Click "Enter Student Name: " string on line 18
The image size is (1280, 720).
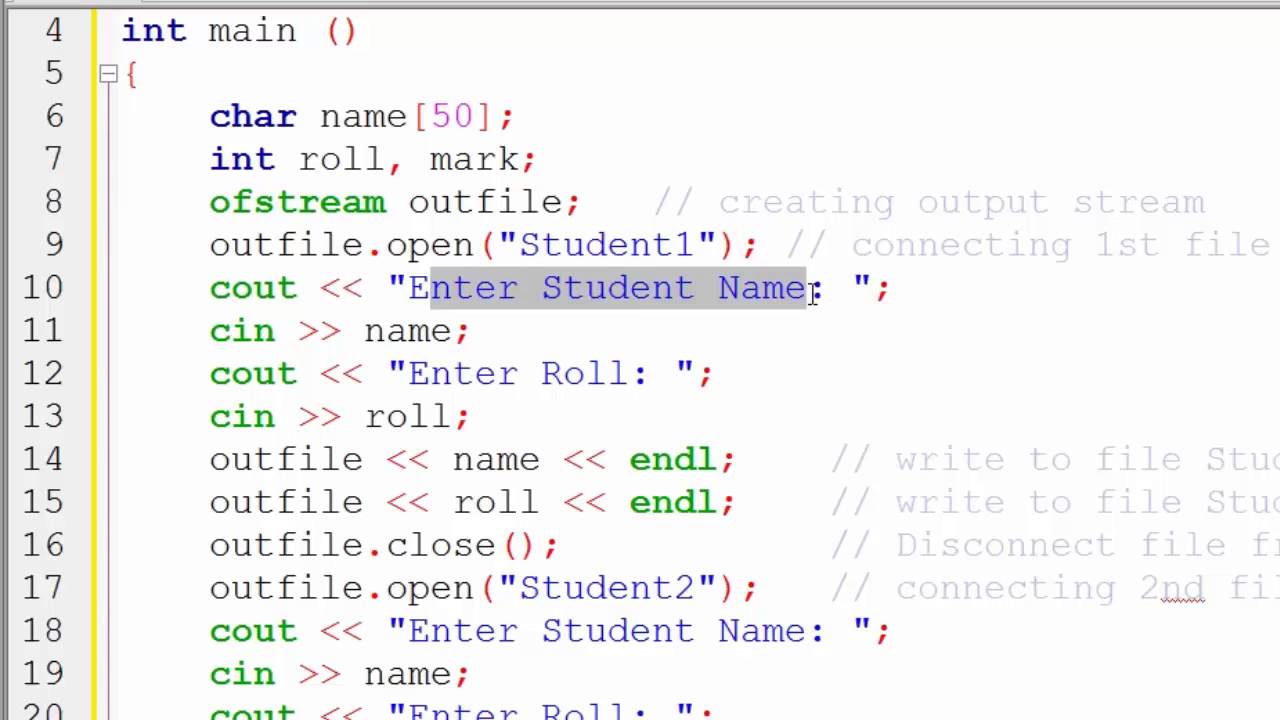pyautogui.click(x=629, y=632)
